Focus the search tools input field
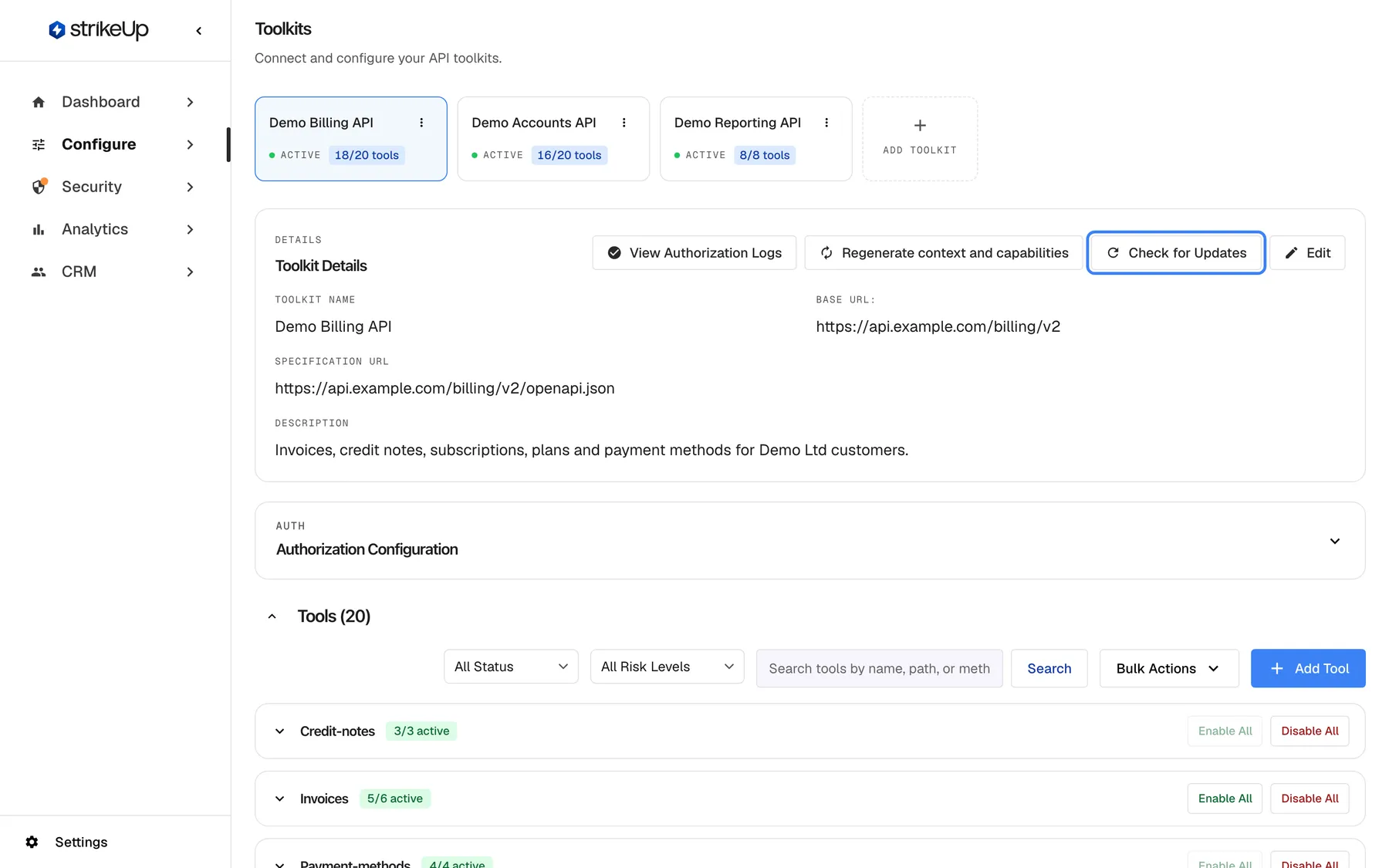 click(879, 668)
